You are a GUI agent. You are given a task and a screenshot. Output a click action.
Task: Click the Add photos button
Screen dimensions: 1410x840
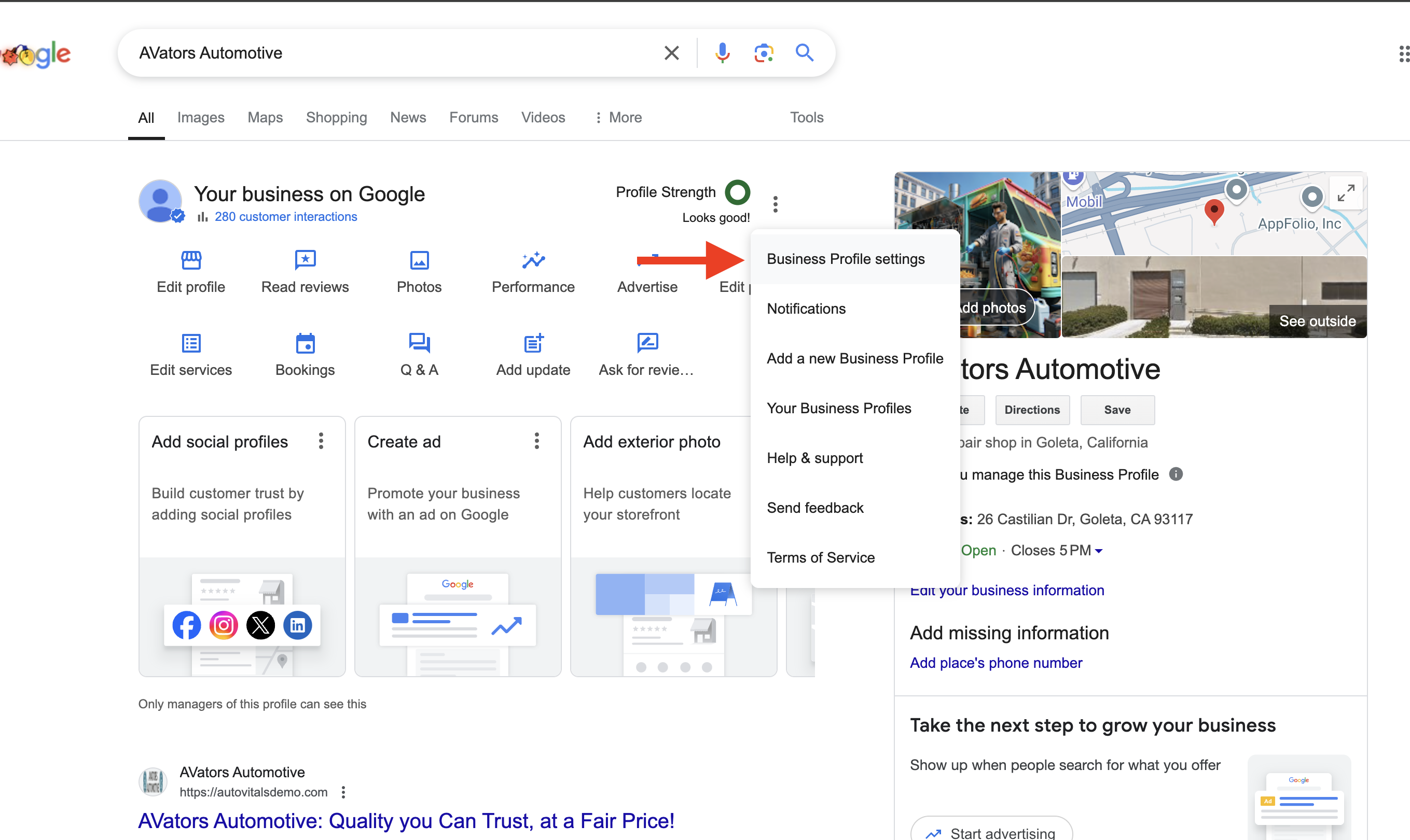(997, 307)
